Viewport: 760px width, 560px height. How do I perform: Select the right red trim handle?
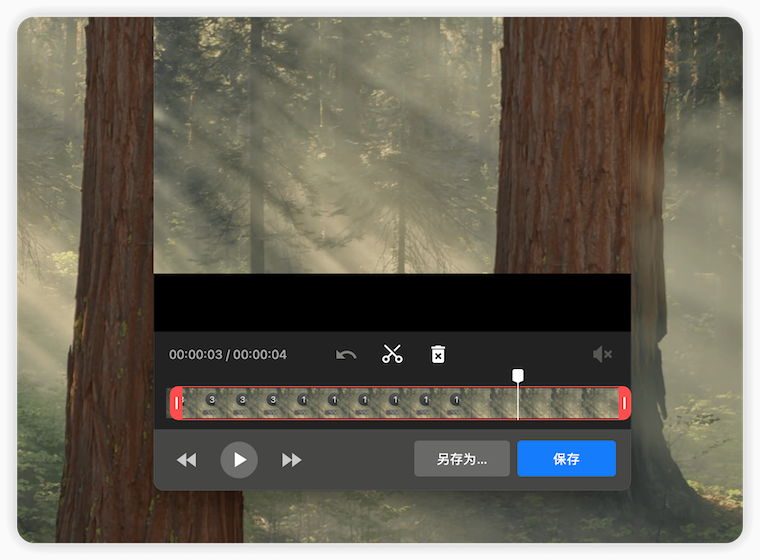pos(624,403)
